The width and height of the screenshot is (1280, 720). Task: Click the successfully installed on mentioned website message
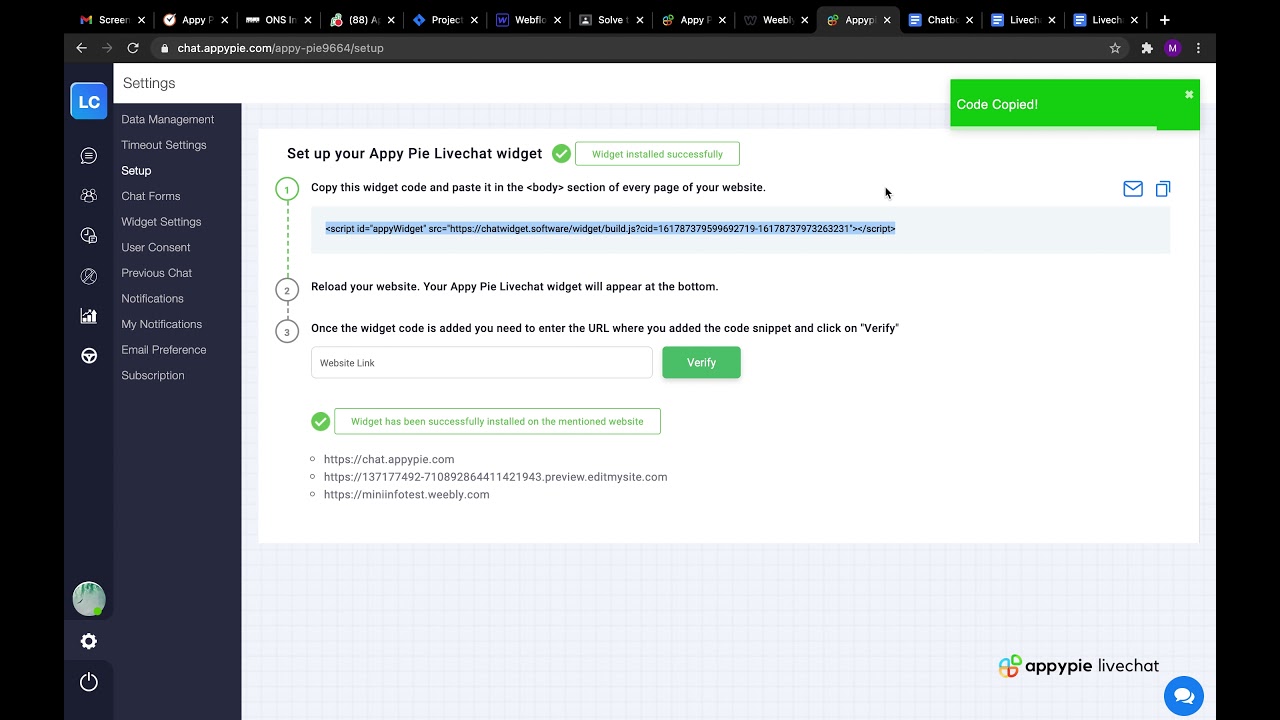pyautogui.click(x=497, y=421)
